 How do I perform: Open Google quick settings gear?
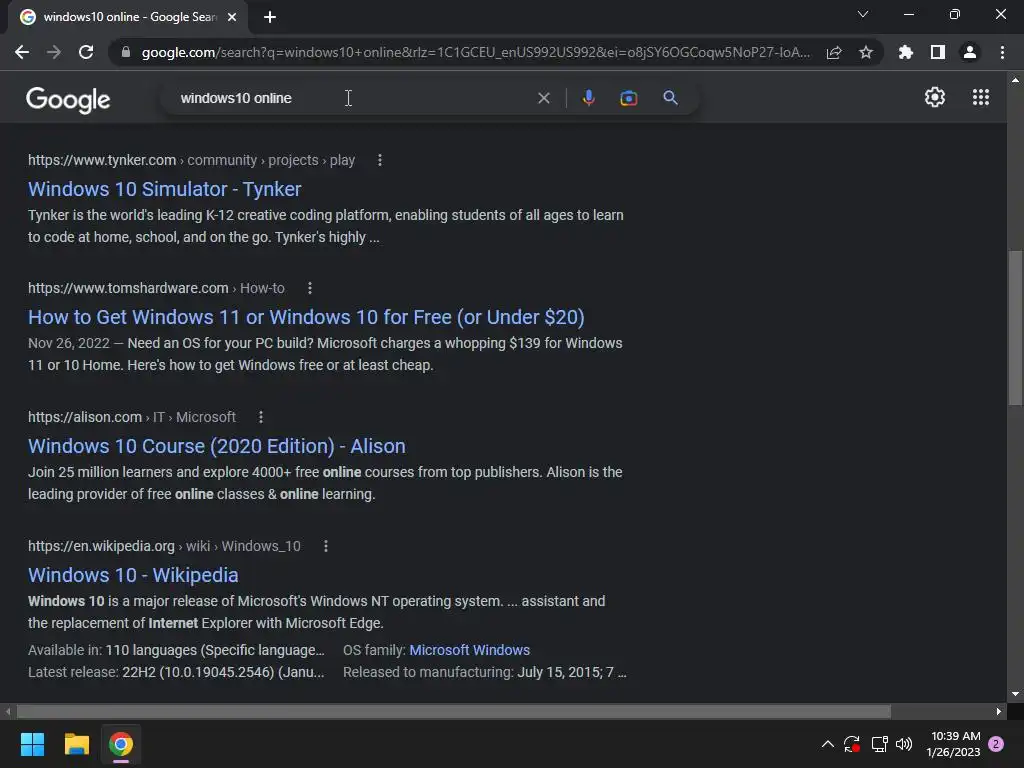pyautogui.click(x=935, y=97)
